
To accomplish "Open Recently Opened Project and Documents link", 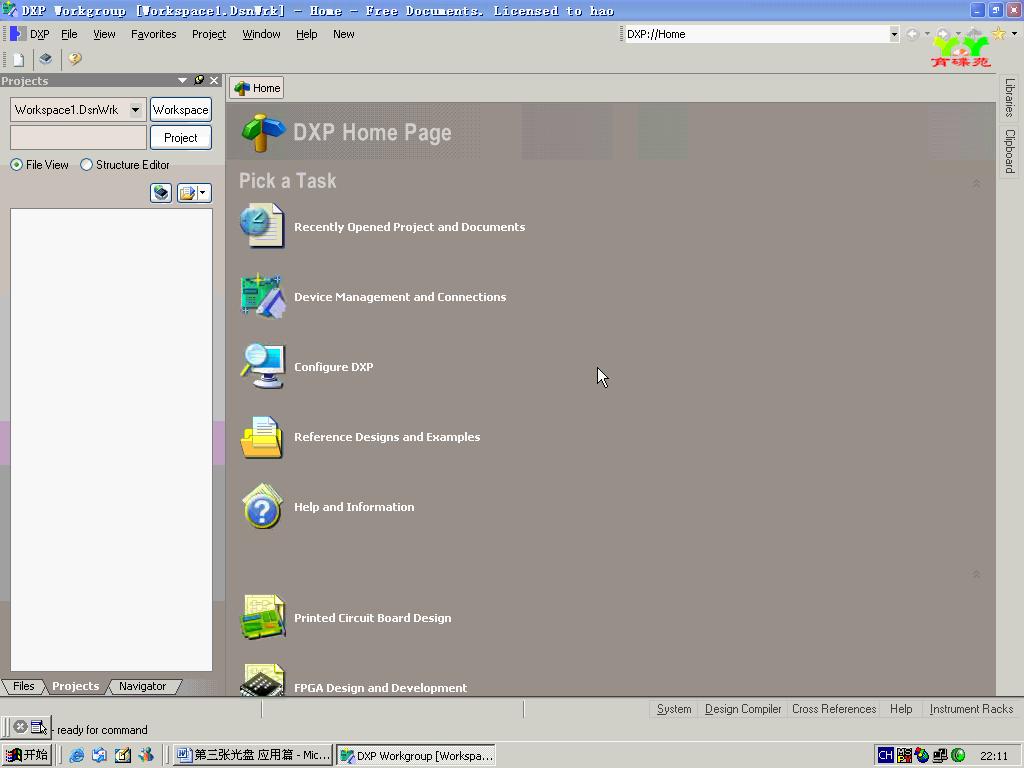I will (x=409, y=227).
